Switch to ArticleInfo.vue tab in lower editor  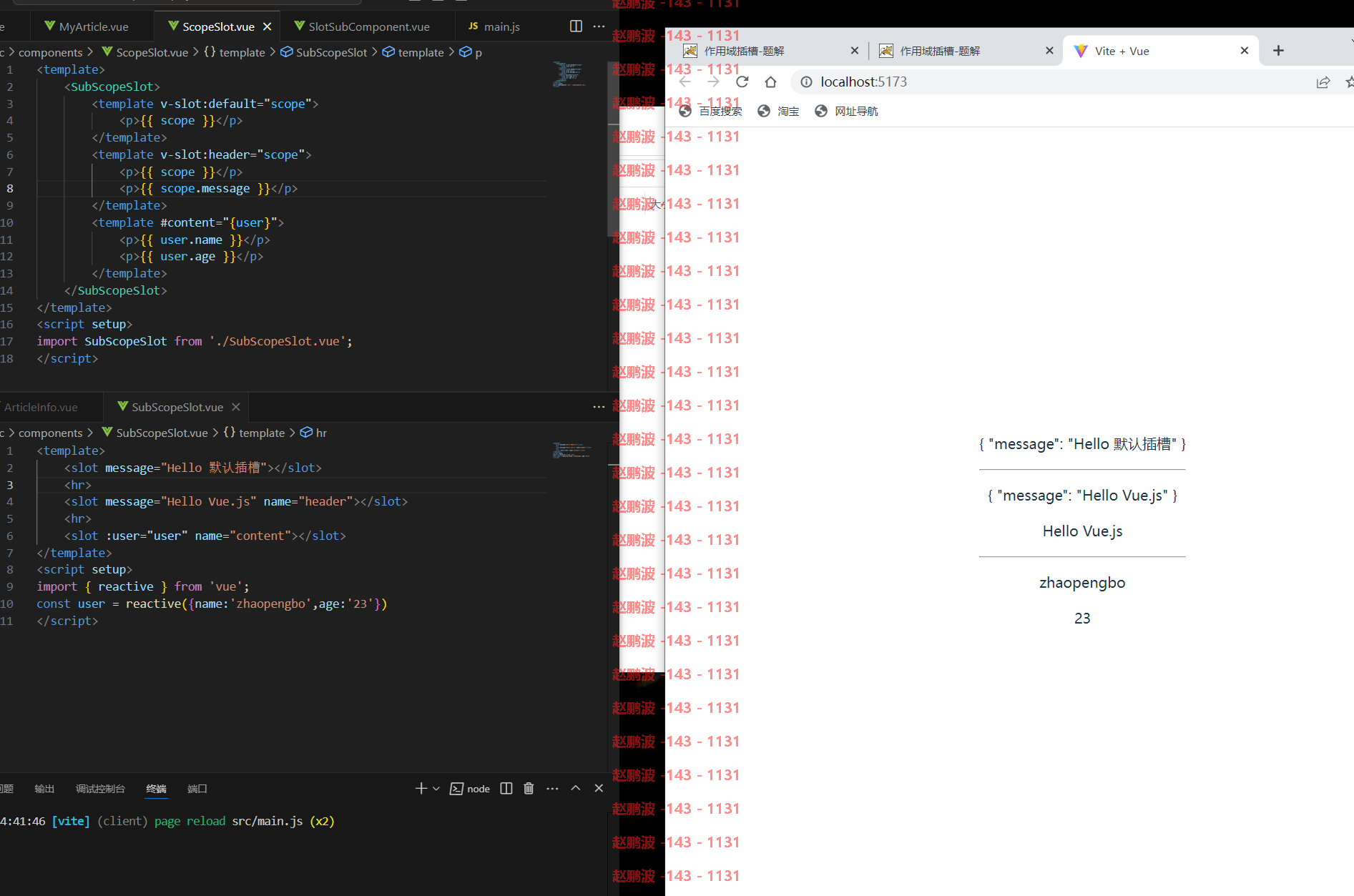41,407
